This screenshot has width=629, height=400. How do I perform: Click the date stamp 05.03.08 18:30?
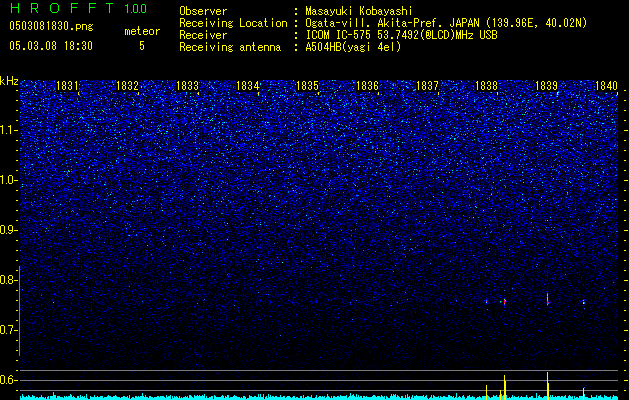pos(51,46)
